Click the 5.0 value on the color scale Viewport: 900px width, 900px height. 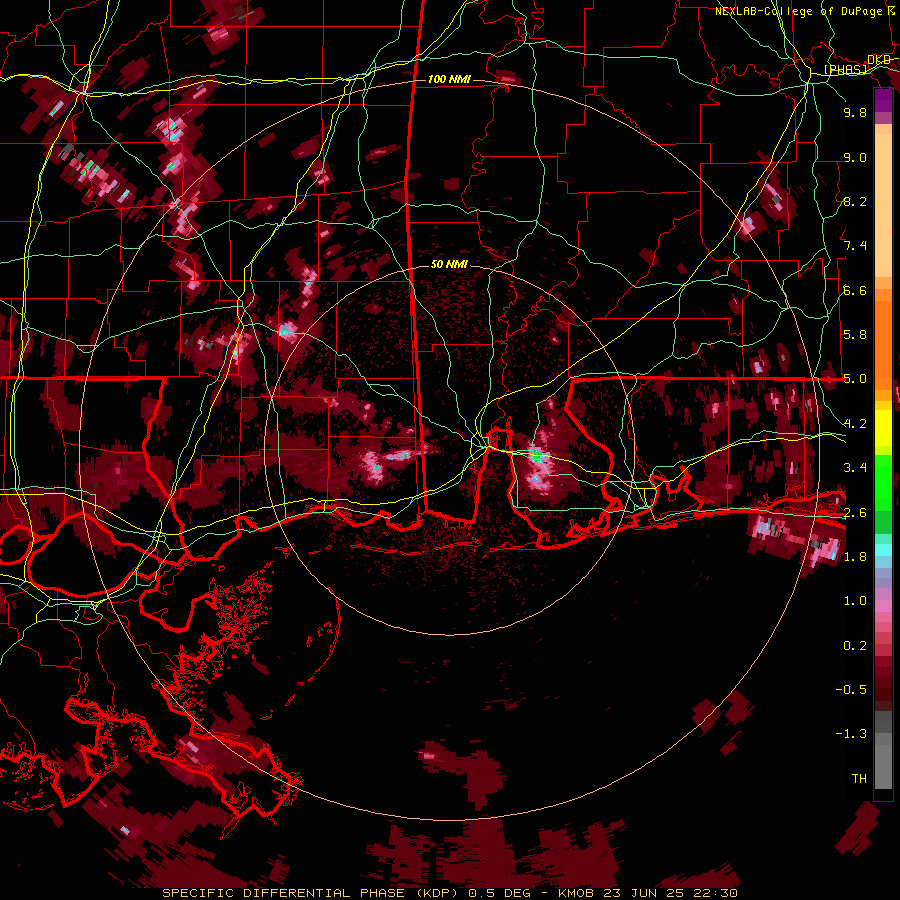click(x=855, y=379)
